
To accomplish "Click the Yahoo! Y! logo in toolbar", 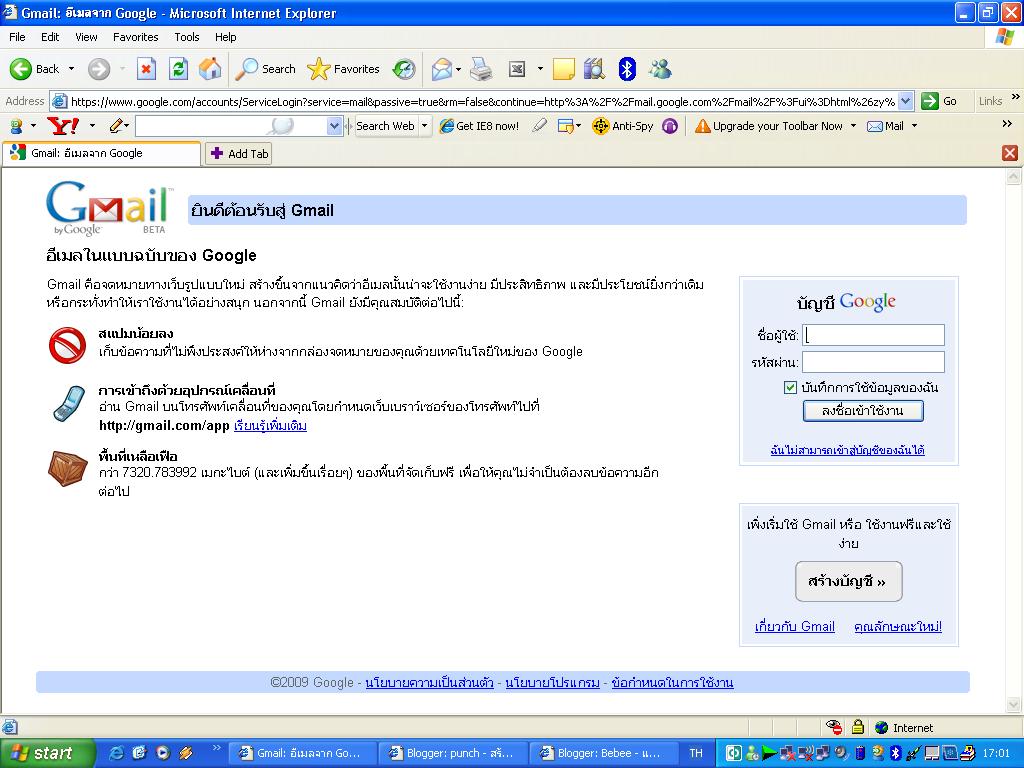I will pyautogui.click(x=63, y=125).
